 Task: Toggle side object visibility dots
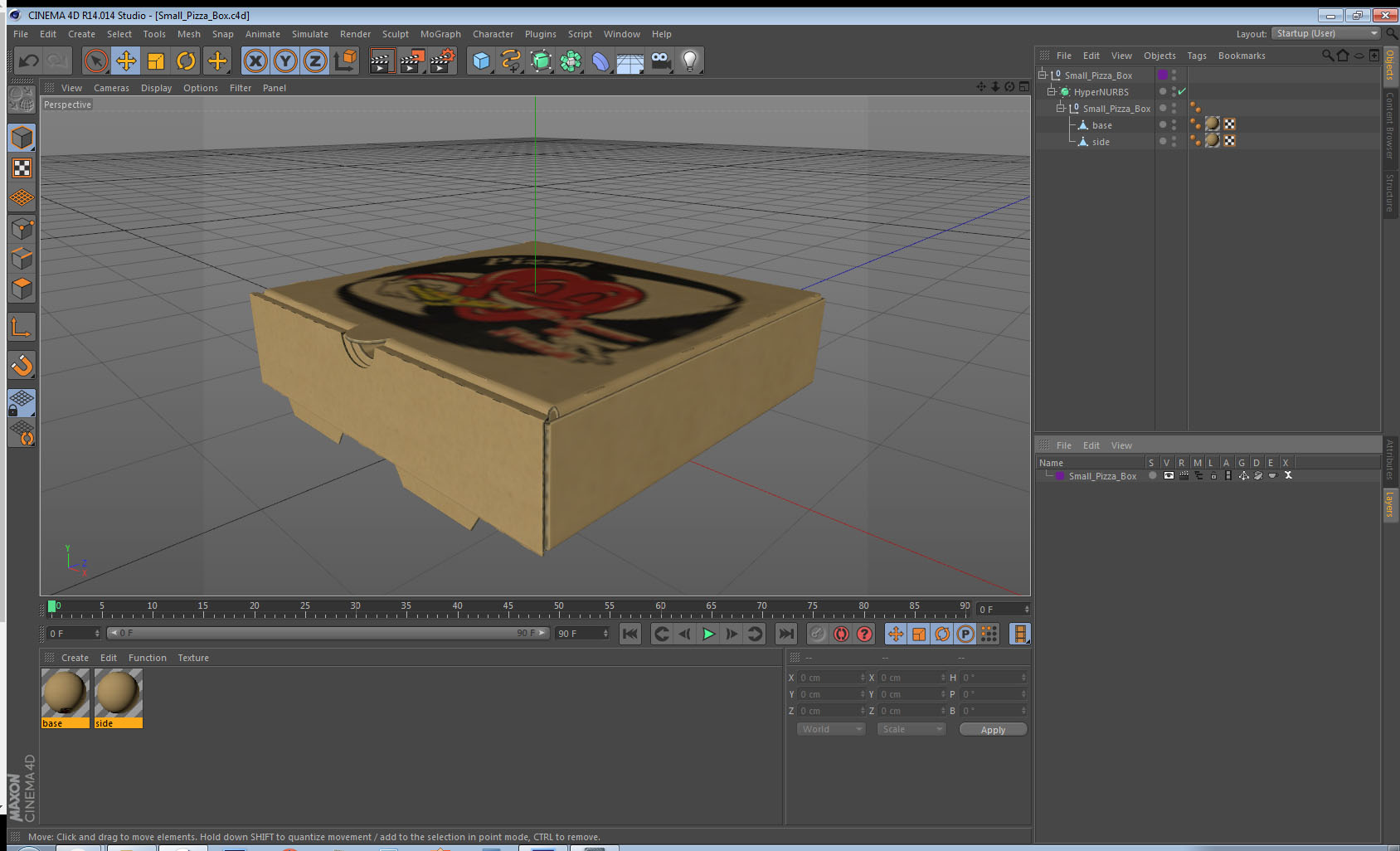pos(1174,141)
